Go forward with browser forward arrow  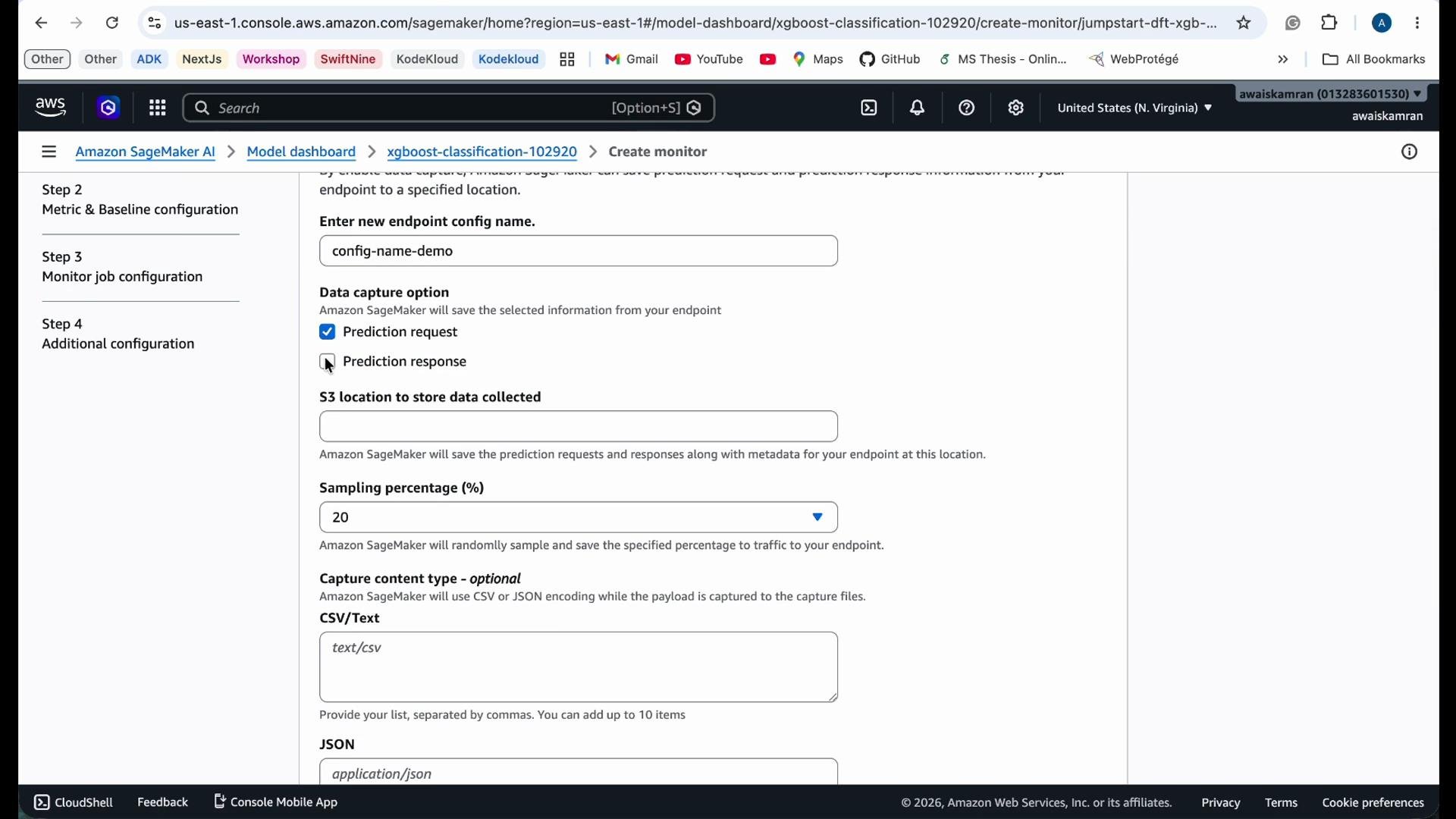pos(77,24)
